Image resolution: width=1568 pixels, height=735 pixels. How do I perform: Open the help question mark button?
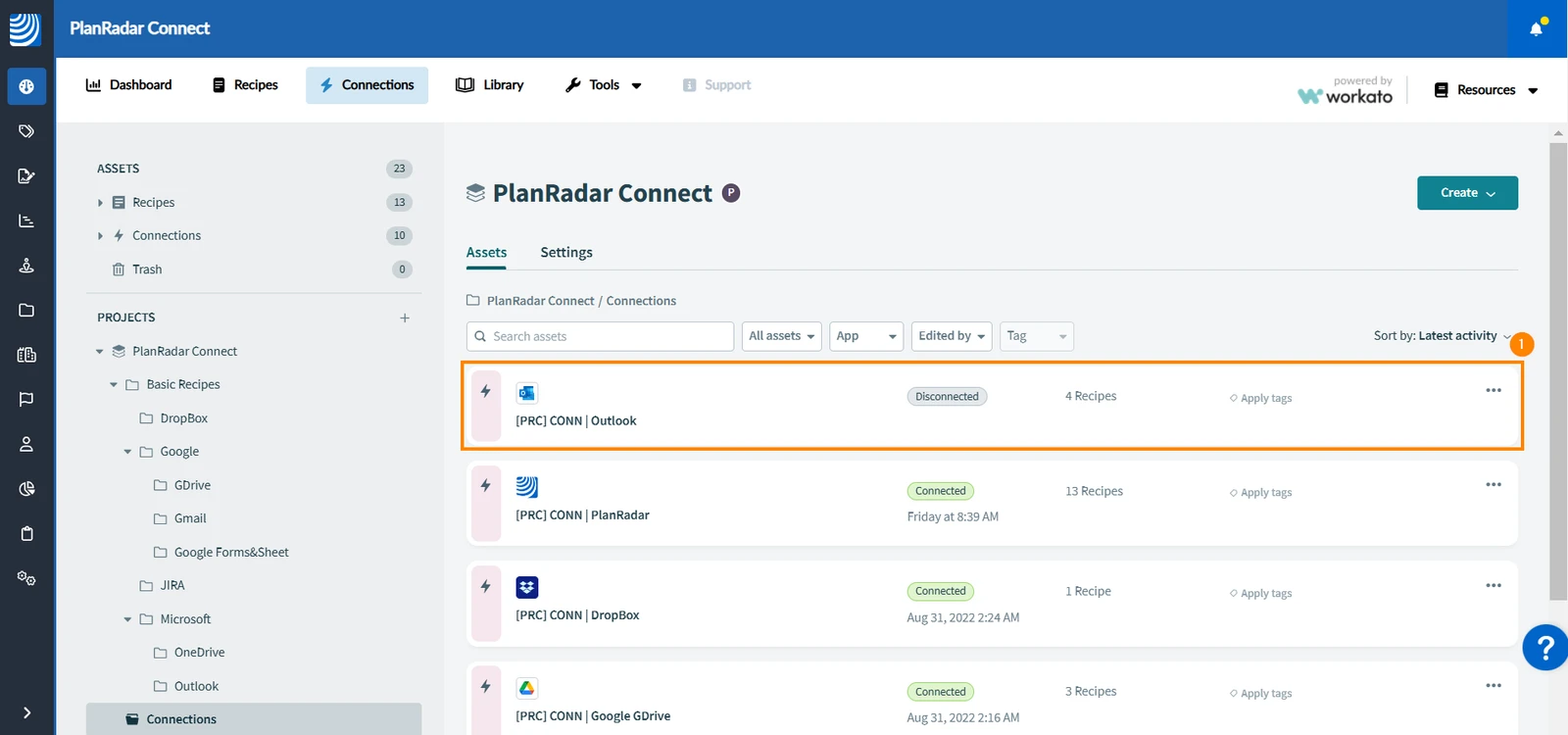(1545, 648)
